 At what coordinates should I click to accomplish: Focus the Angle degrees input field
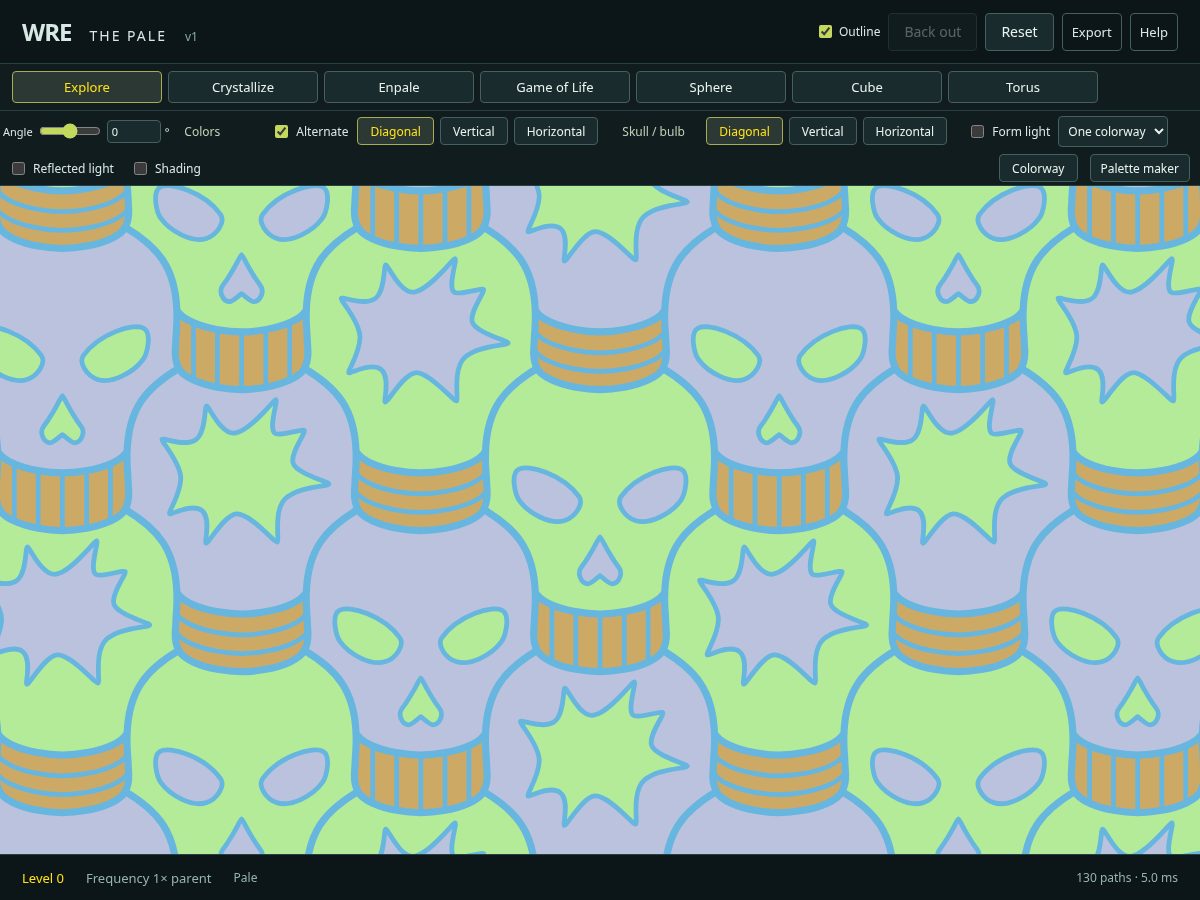pos(134,131)
